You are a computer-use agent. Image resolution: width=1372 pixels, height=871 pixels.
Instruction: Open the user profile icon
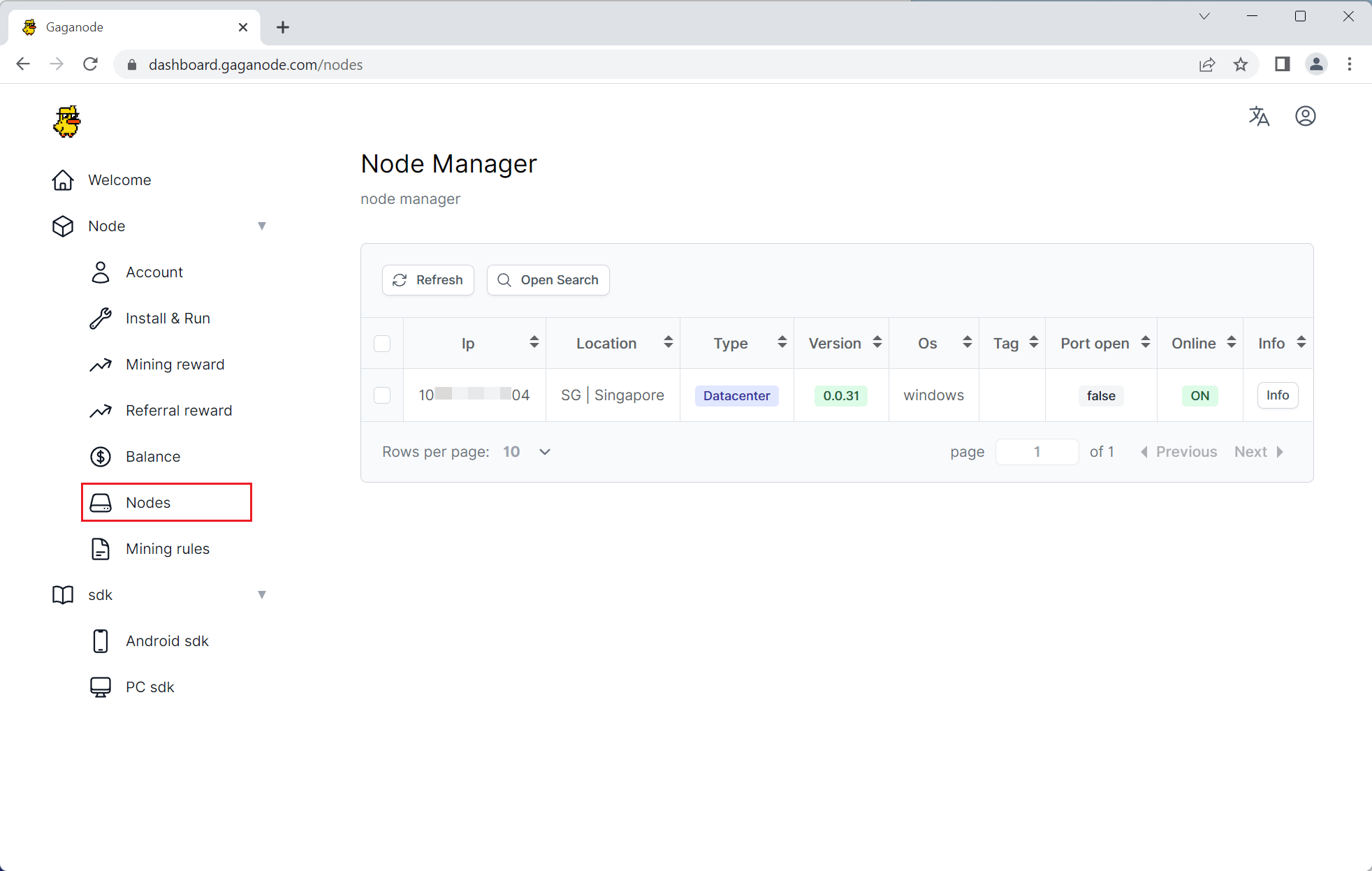[1305, 116]
